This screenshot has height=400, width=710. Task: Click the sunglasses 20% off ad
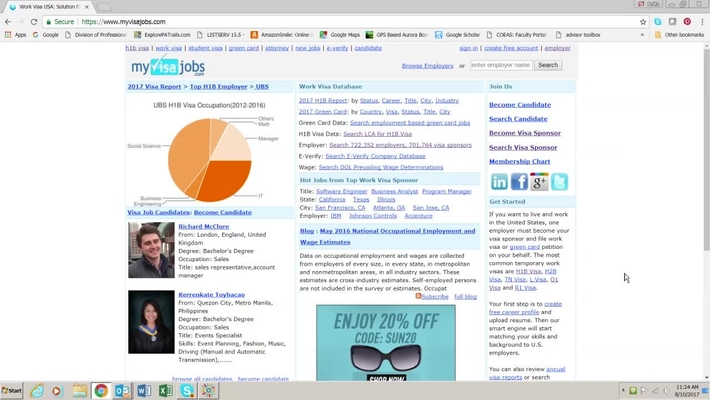(x=386, y=343)
